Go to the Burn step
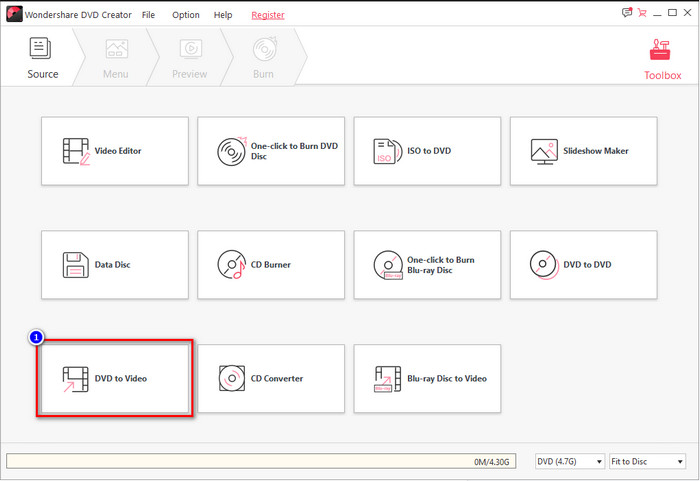Viewport: 700px width, 481px height. (264, 58)
